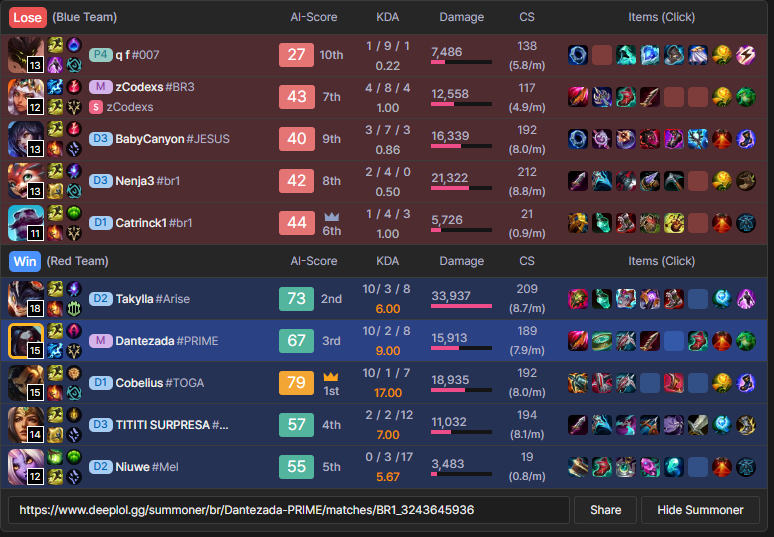774x537 pixels.
Task: Click keystone rune icon next to Cobelius
Action: click(x=74, y=373)
